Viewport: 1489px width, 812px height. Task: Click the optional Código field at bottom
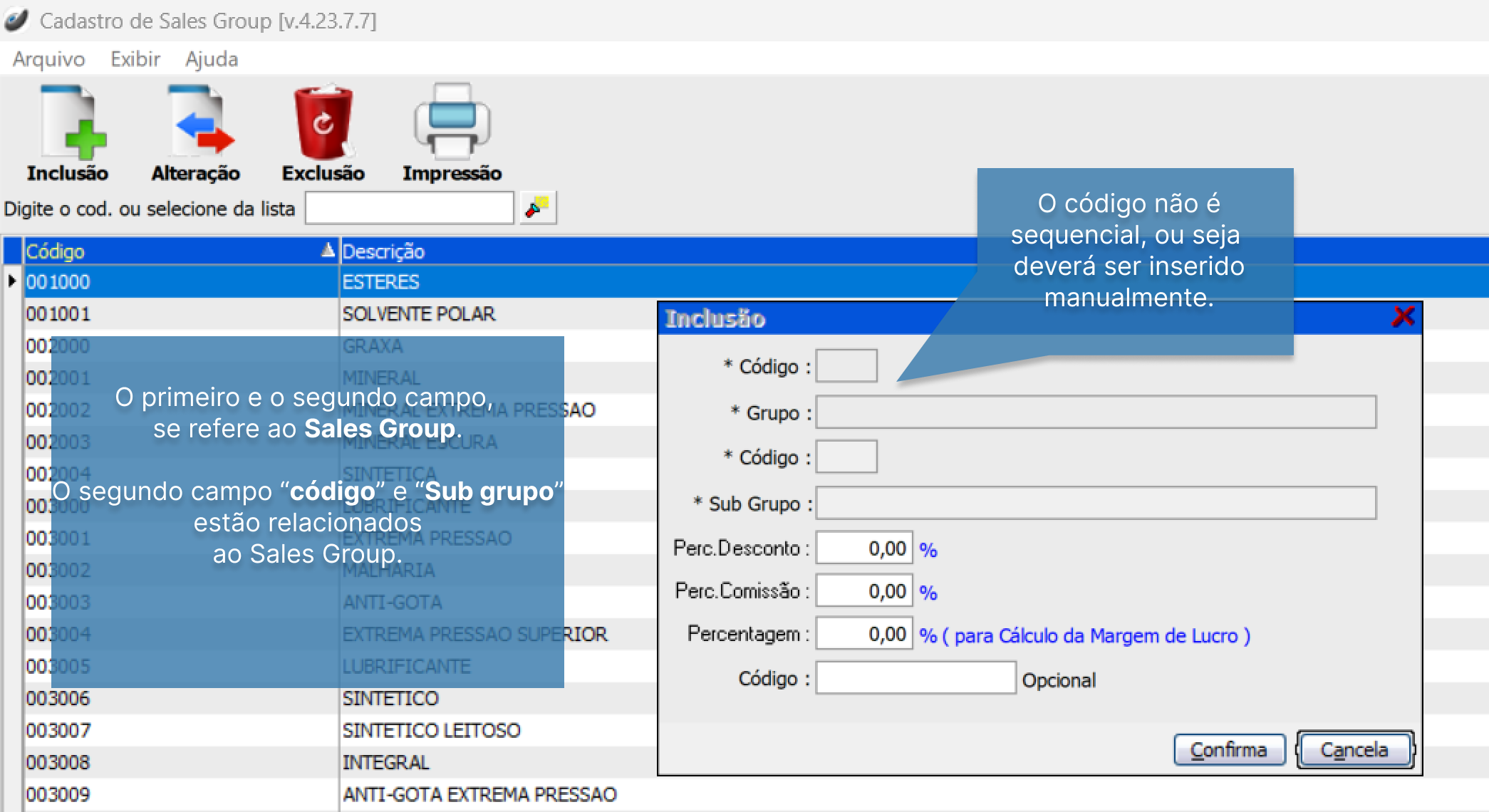pos(915,678)
